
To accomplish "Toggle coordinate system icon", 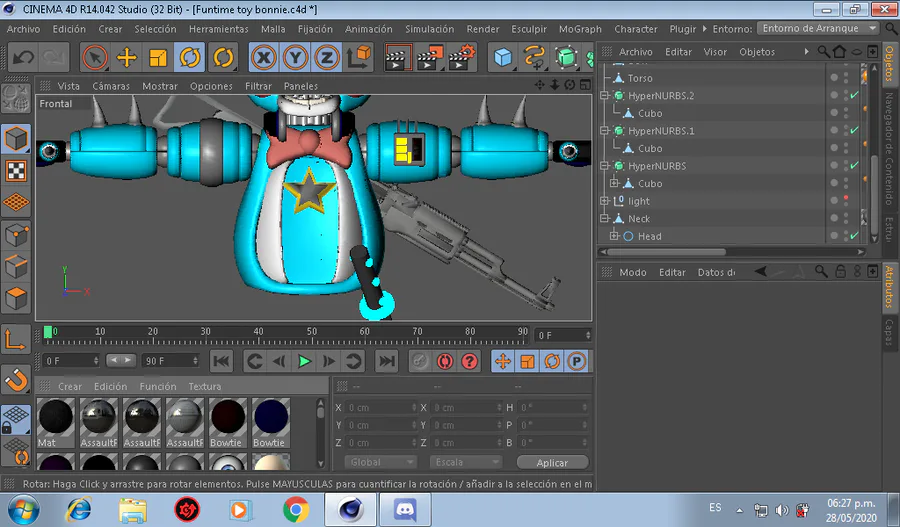I will click(x=359, y=57).
